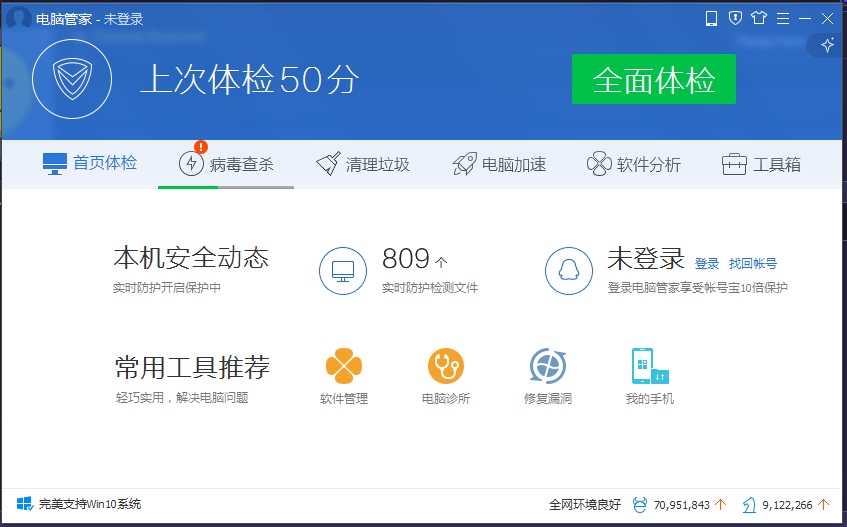Click 本机安全动态 heading
The height and width of the screenshot is (527, 847).
pos(191,258)
